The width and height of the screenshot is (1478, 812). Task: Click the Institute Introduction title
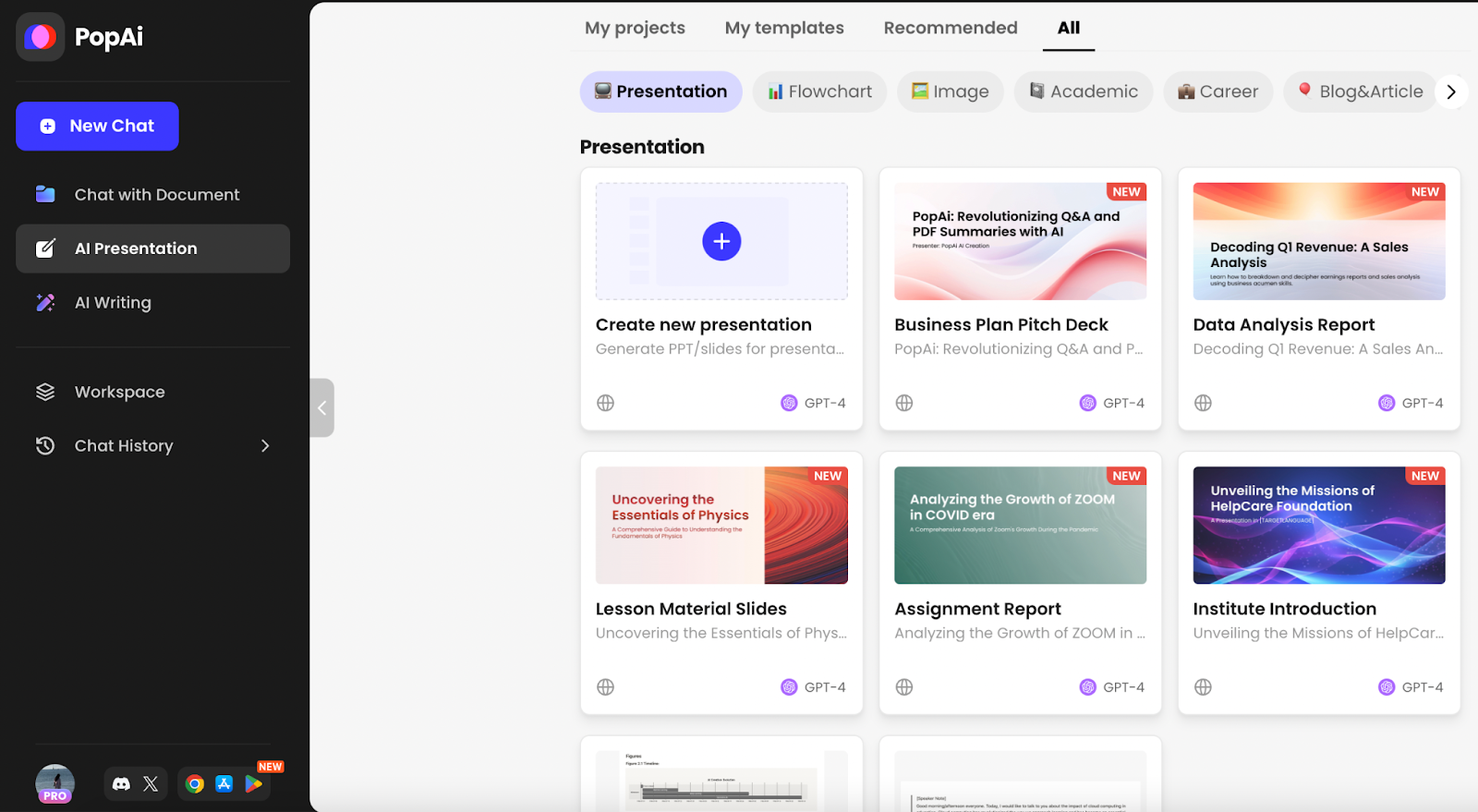coord(1285,609)
